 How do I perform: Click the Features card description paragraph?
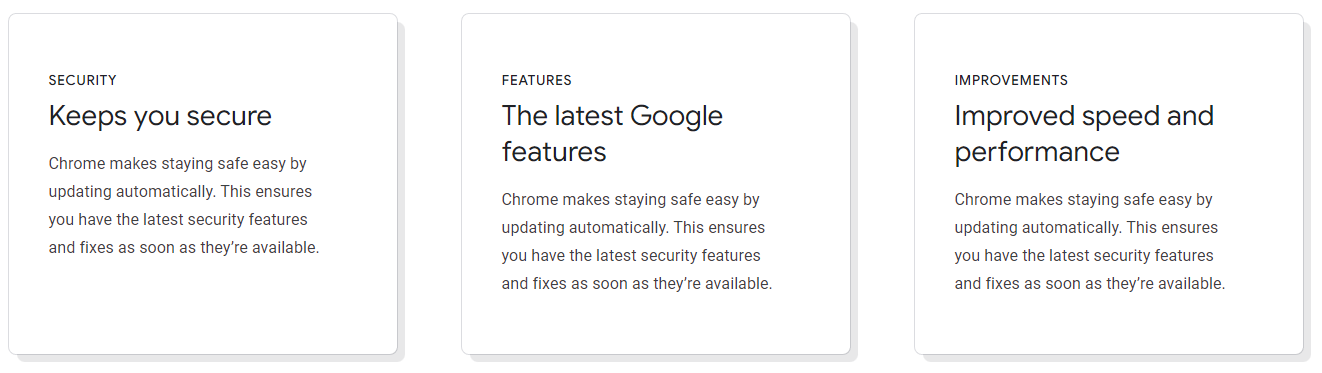click(637, 241)
